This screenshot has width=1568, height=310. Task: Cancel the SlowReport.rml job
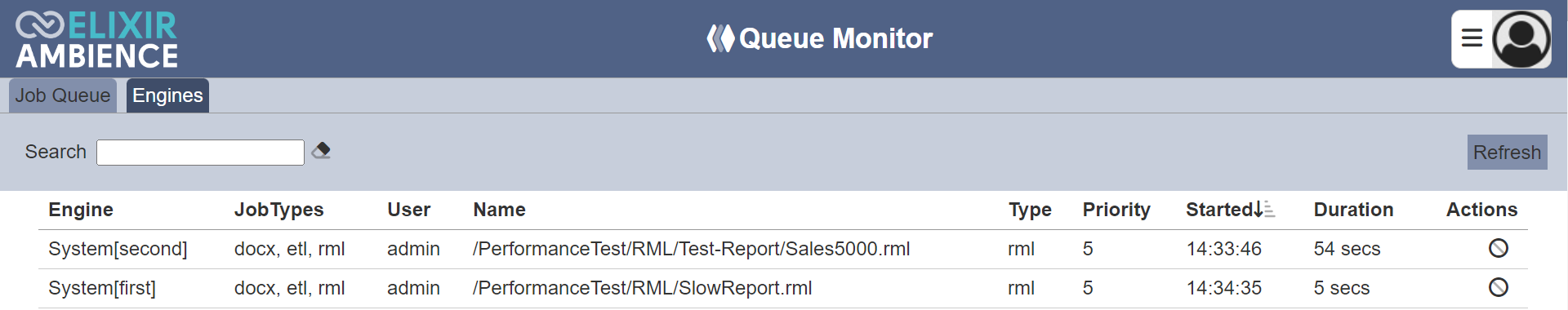pos(1498,287)
